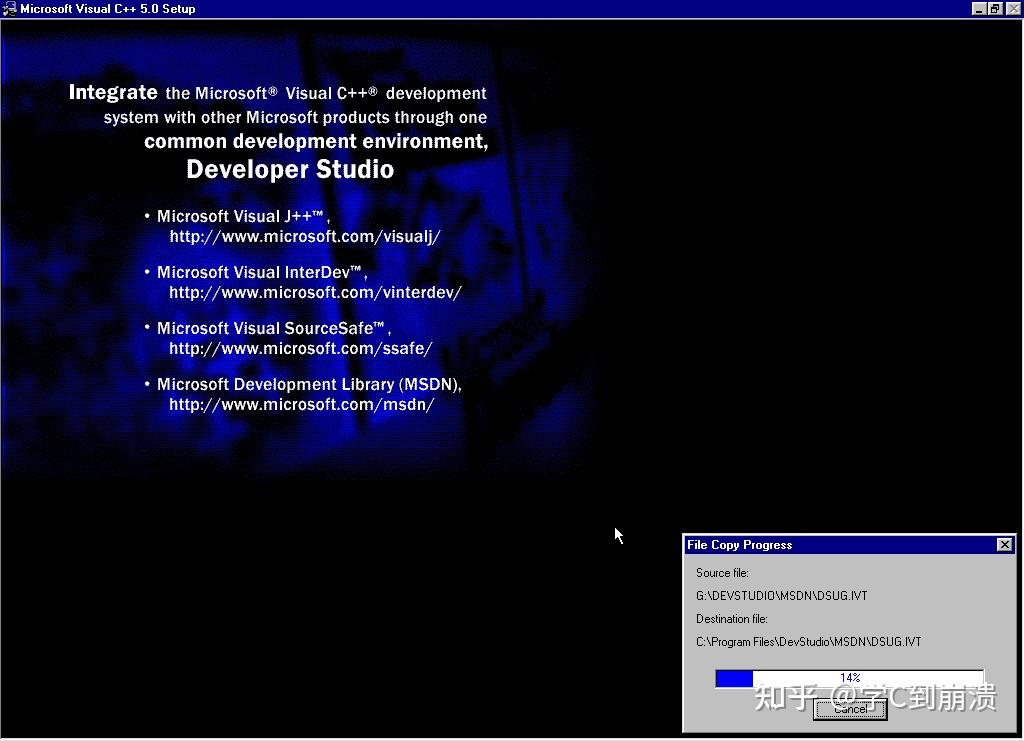Click the setup application icon in title bar
The height and width of the screenshot is (741, 1024).
(x=10, y=8)
